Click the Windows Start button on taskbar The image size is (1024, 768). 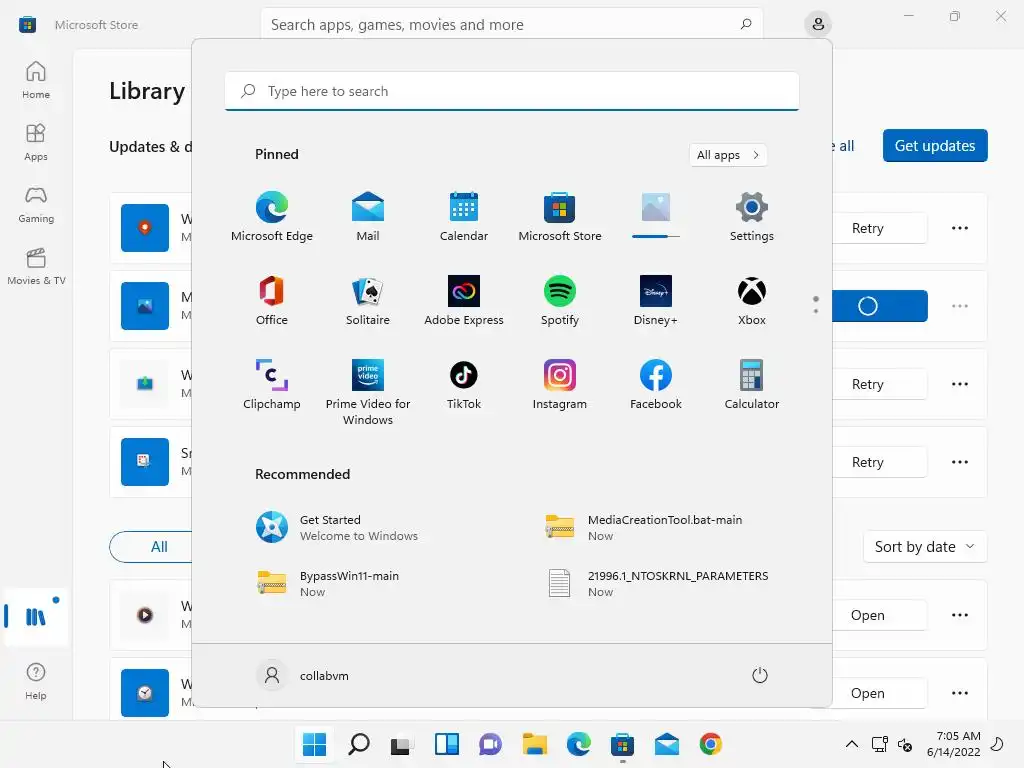pos(315,744)
